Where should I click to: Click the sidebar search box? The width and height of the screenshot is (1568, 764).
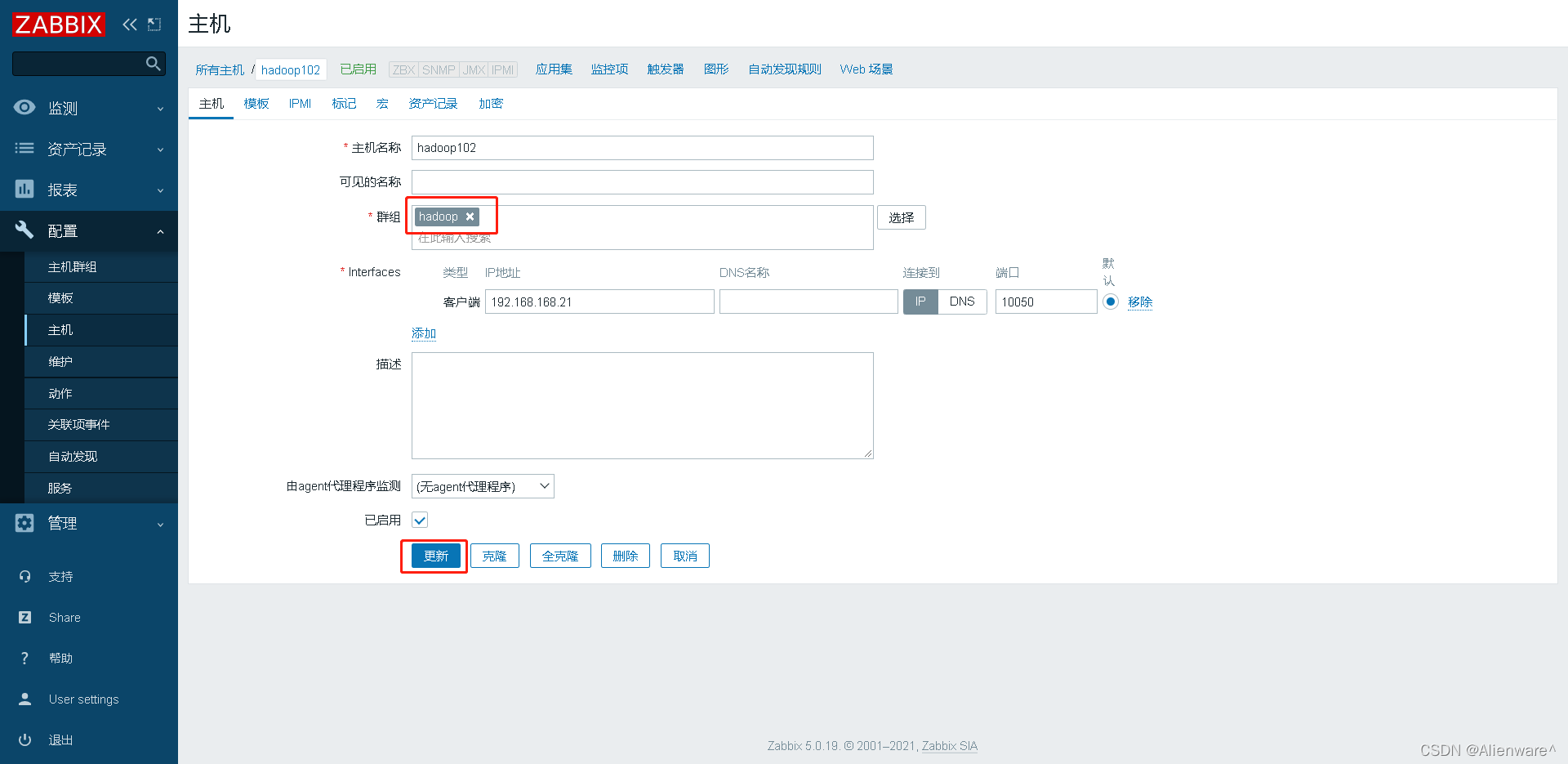89,64
